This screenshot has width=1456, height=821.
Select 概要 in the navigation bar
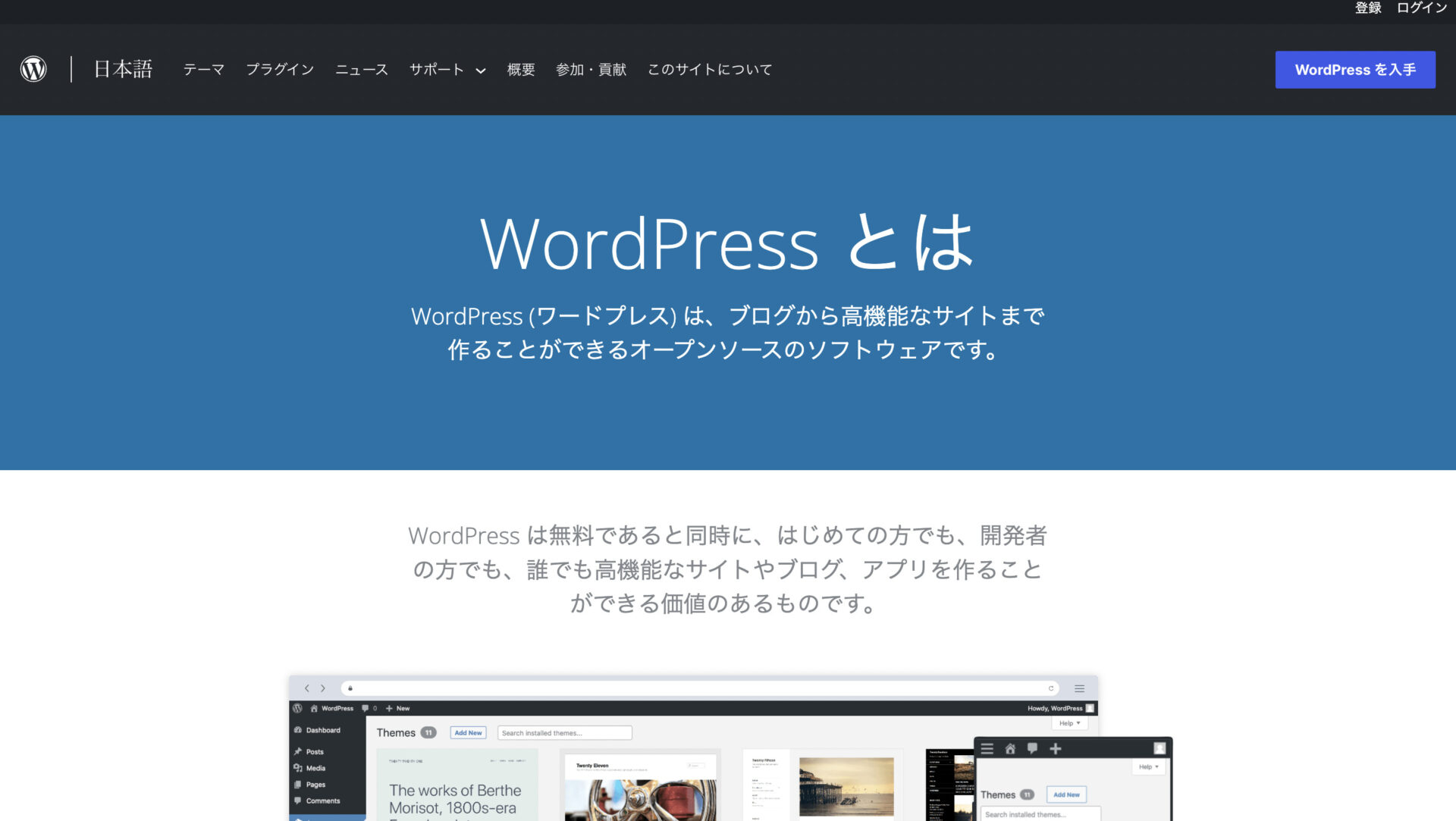[x=521, y=70]
